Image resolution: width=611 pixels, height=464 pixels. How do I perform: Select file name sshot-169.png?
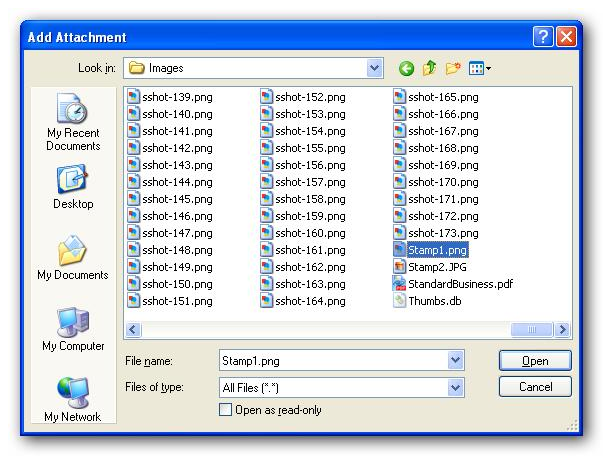pos(443,165)
